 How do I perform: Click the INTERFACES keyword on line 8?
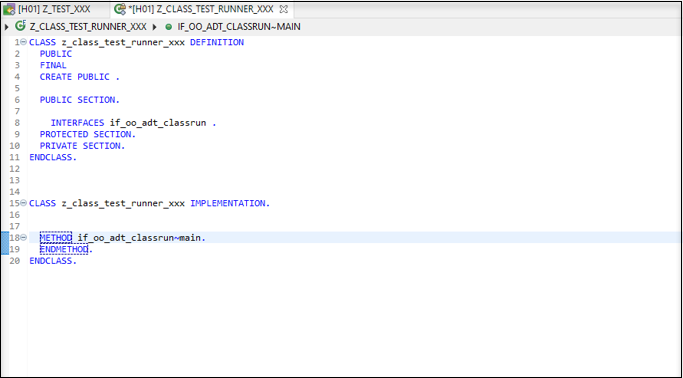point(78,123)
